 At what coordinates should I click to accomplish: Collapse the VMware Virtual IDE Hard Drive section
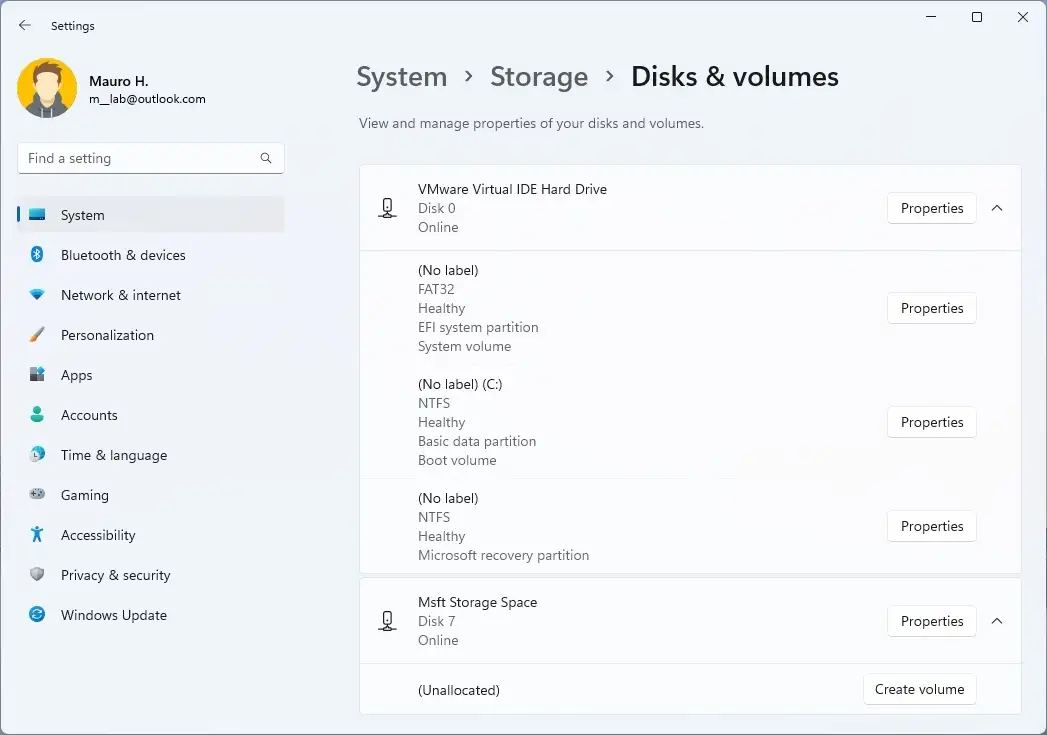pos(996,208)
